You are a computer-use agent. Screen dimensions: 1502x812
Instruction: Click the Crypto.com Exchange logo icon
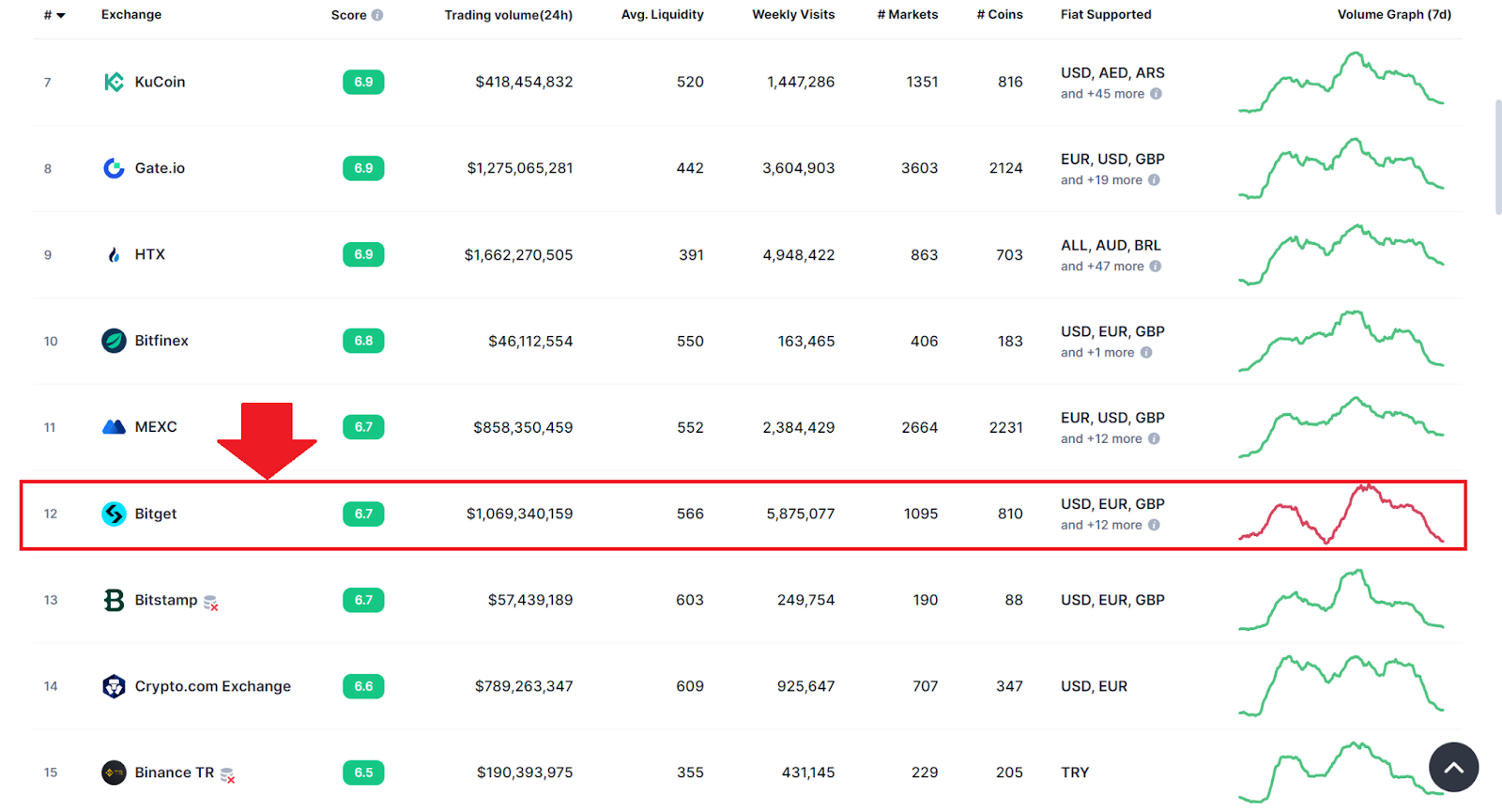coord(114,686)
